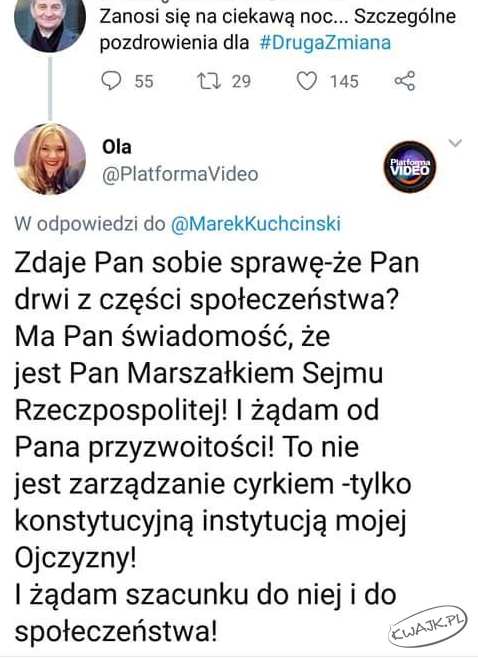The height and width of the screenshot is (658, 478).
Task: Retweet using the retweet arrows icon
Action: 209,81
